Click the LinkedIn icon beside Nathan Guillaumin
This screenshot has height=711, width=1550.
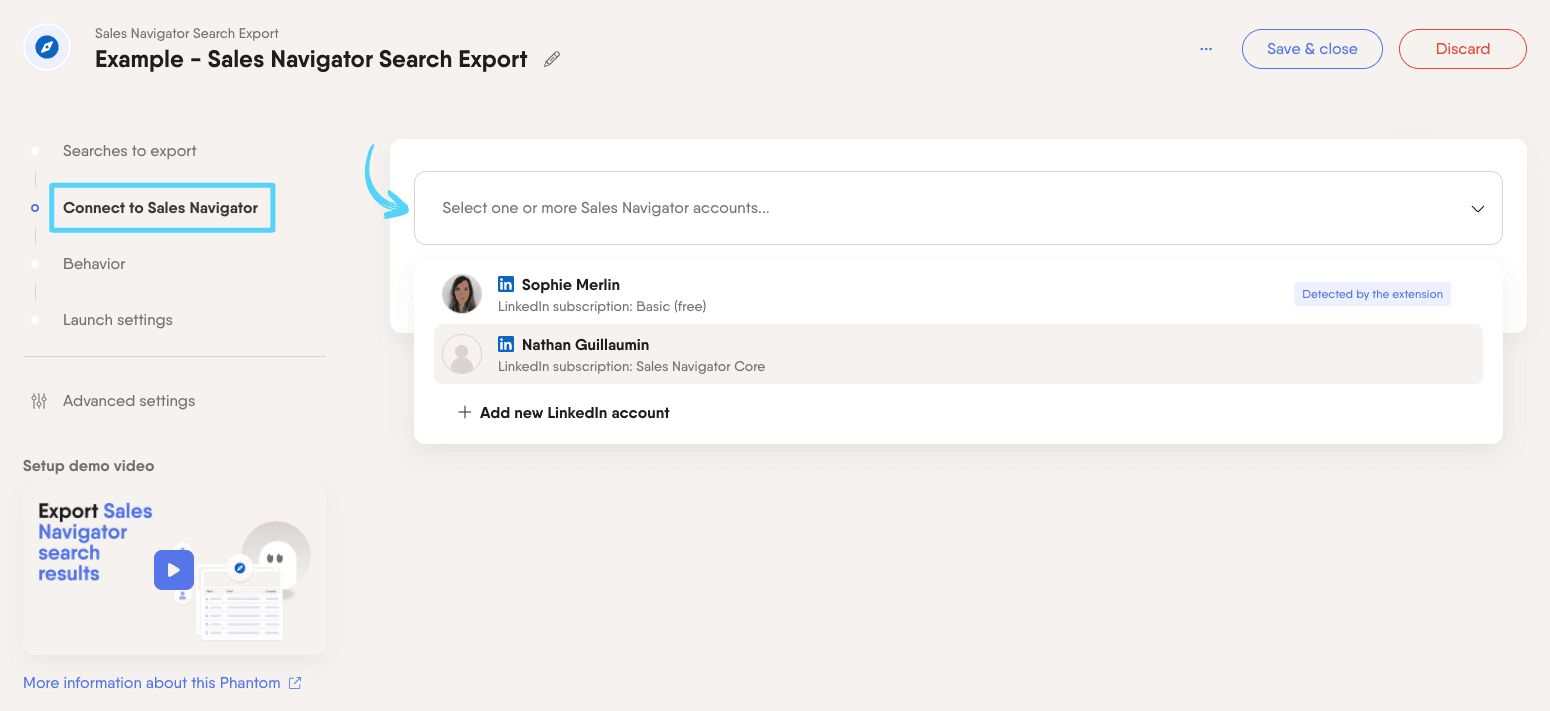(x=506, y=344)
